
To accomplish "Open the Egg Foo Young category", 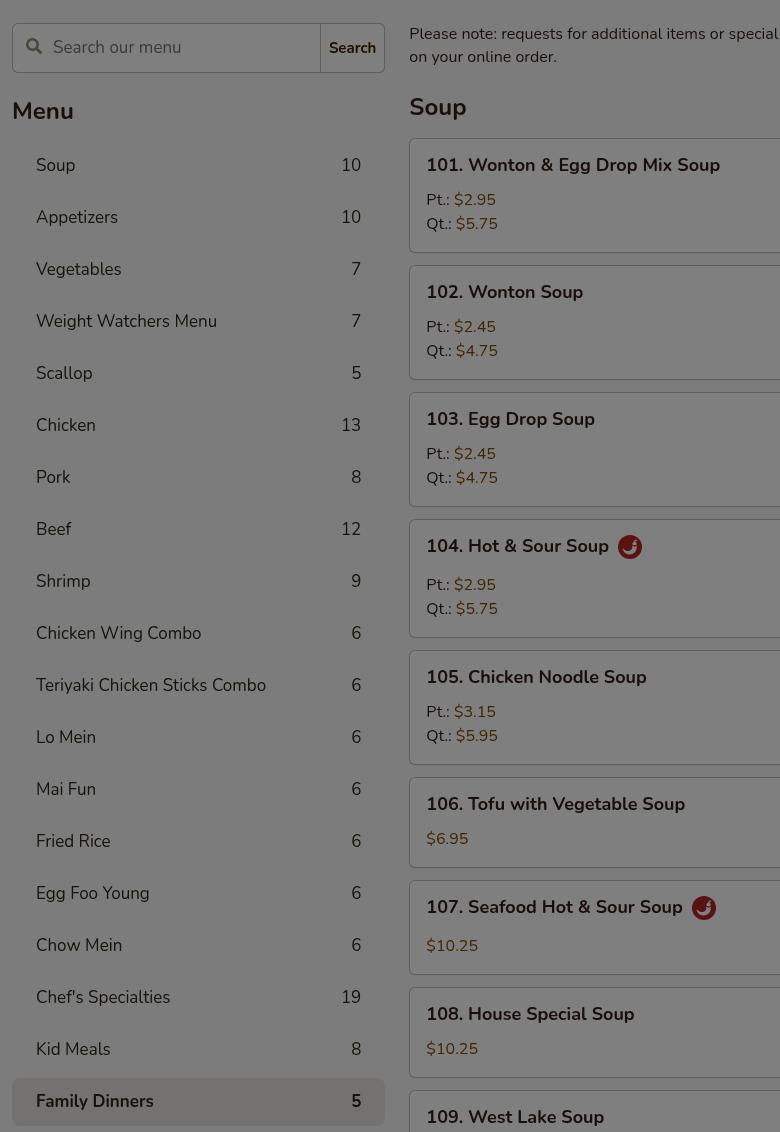I will (x=198, y=893).
